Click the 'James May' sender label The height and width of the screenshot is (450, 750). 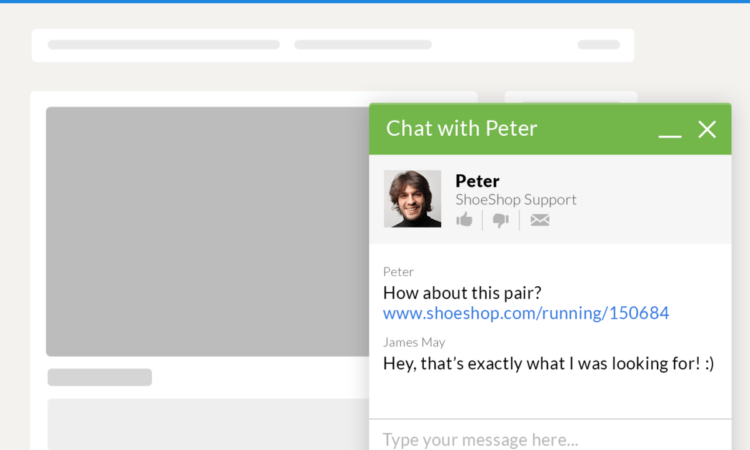point(414,343)
